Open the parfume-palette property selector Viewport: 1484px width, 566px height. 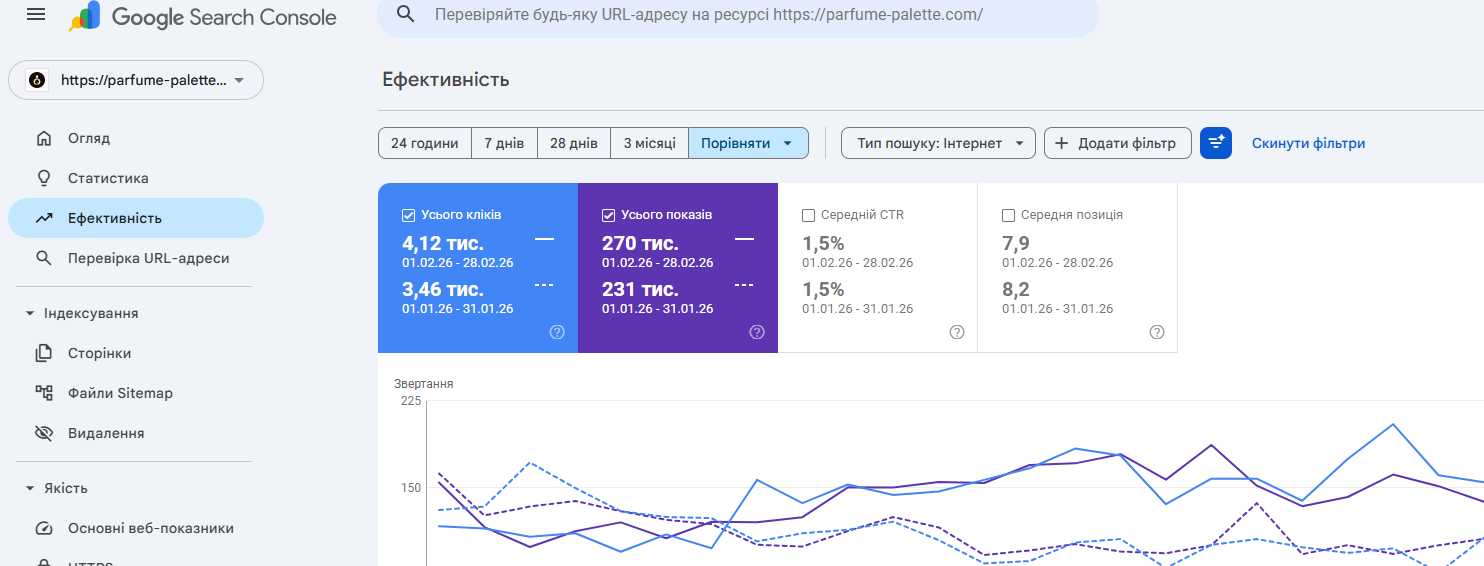click(136, 80)
